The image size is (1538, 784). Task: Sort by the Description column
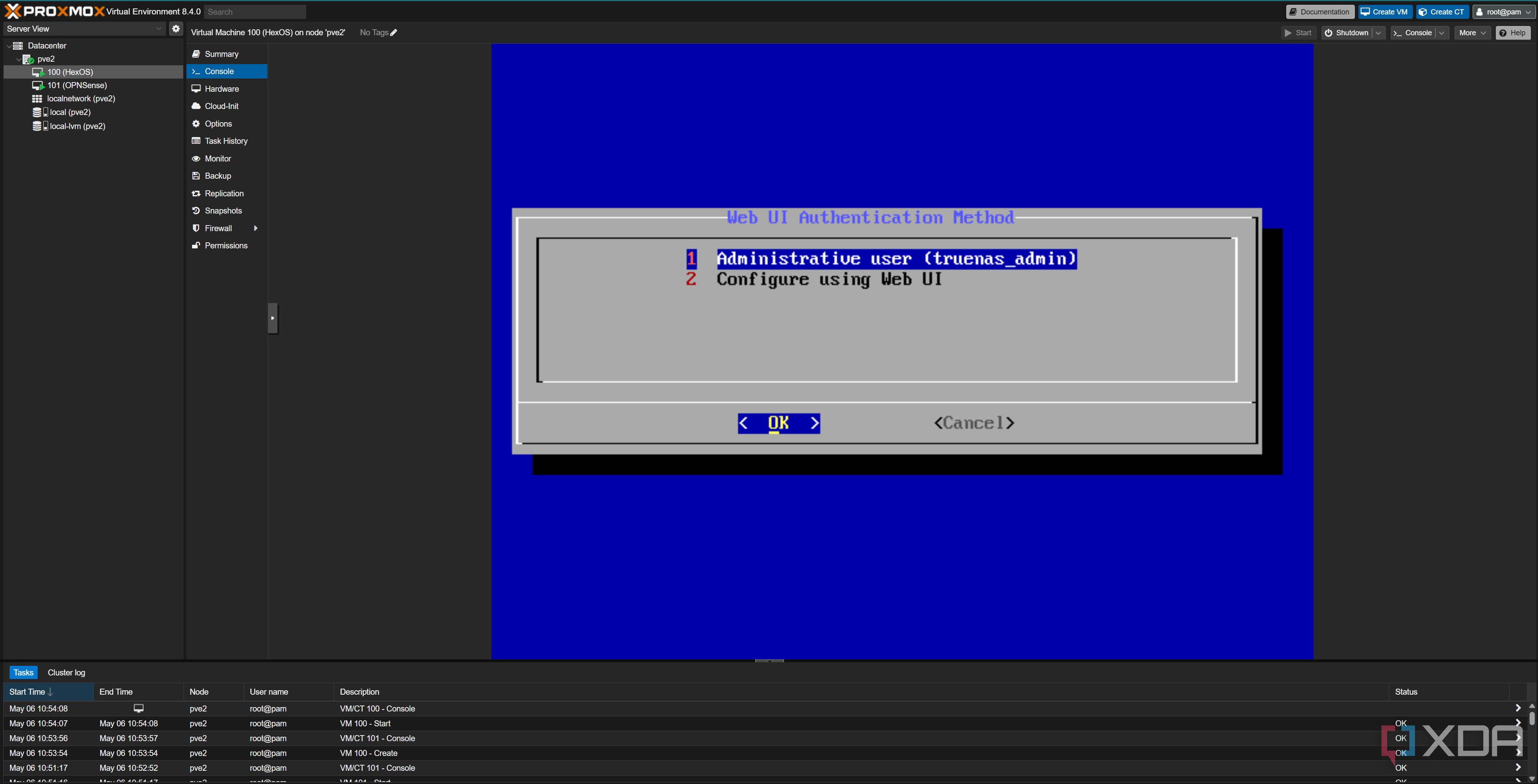click(x=861, y=692)
